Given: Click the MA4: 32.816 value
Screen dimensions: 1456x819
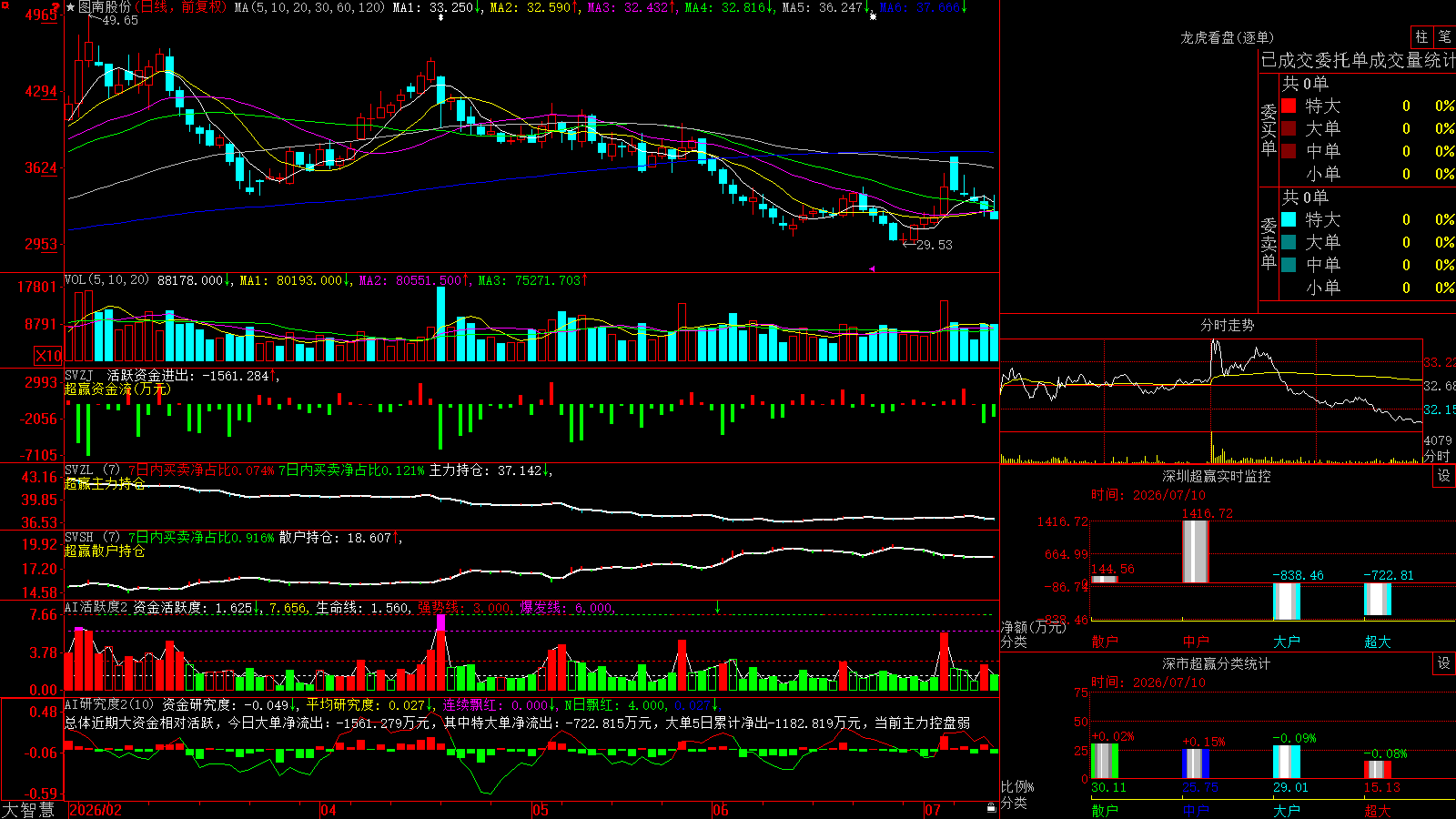Looking at the screenshot, I should tap(725, 7).
